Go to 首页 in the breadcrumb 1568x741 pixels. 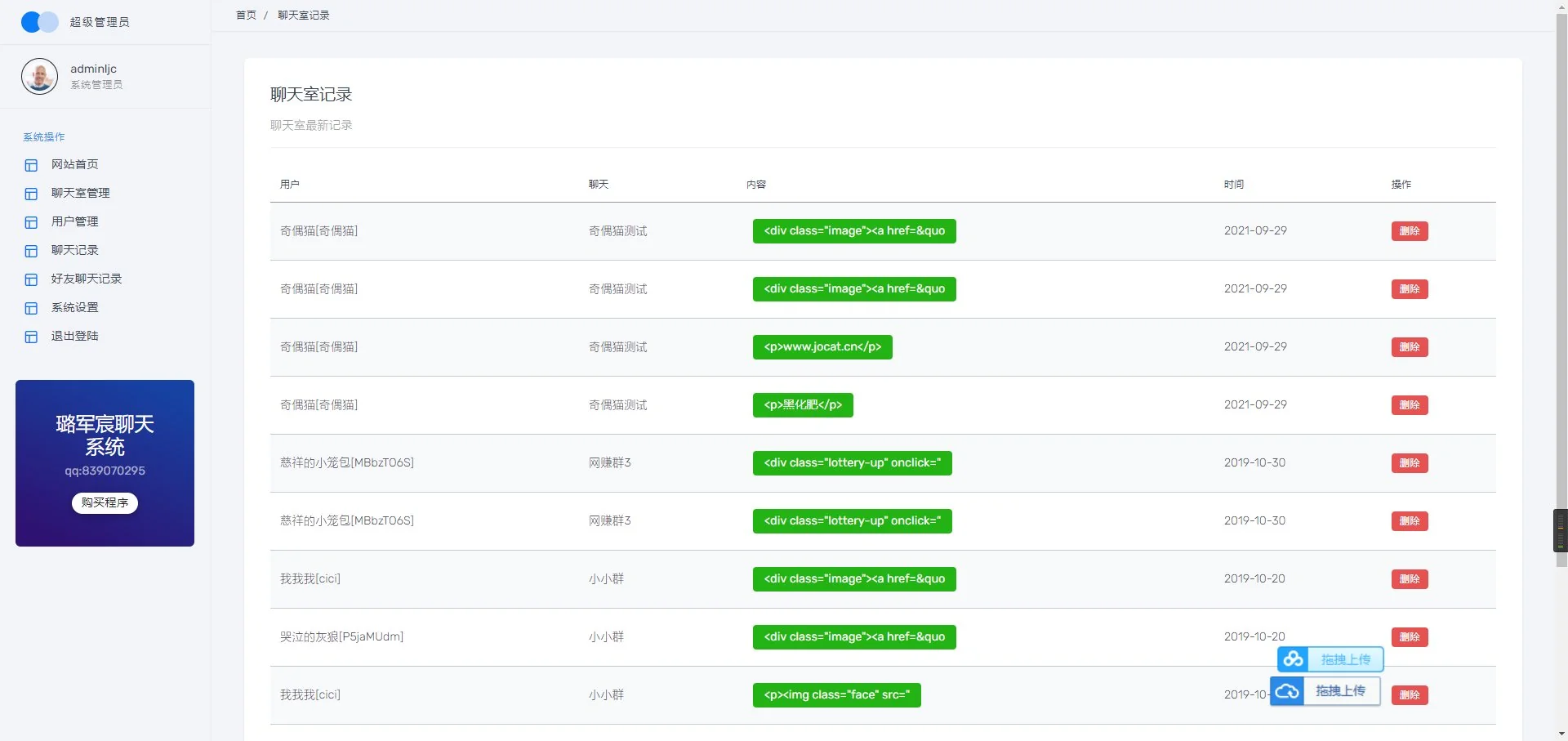(245, 16)
